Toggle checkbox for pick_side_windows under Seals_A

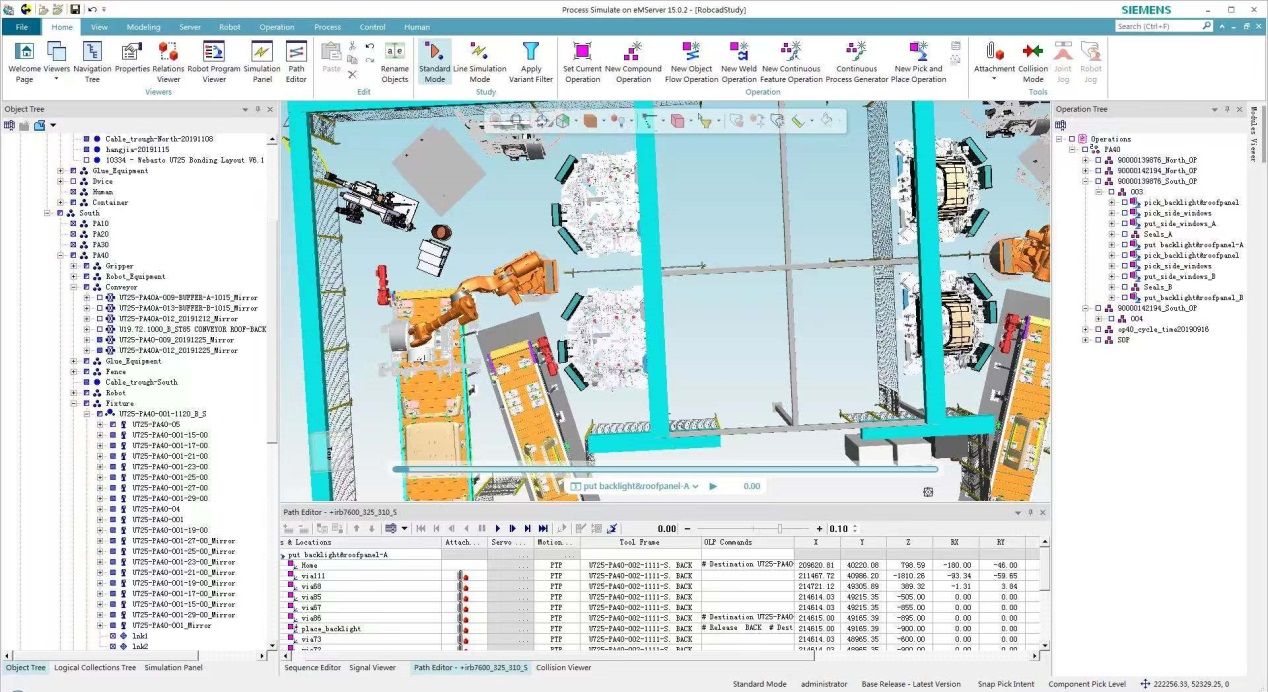point(1124,266)
